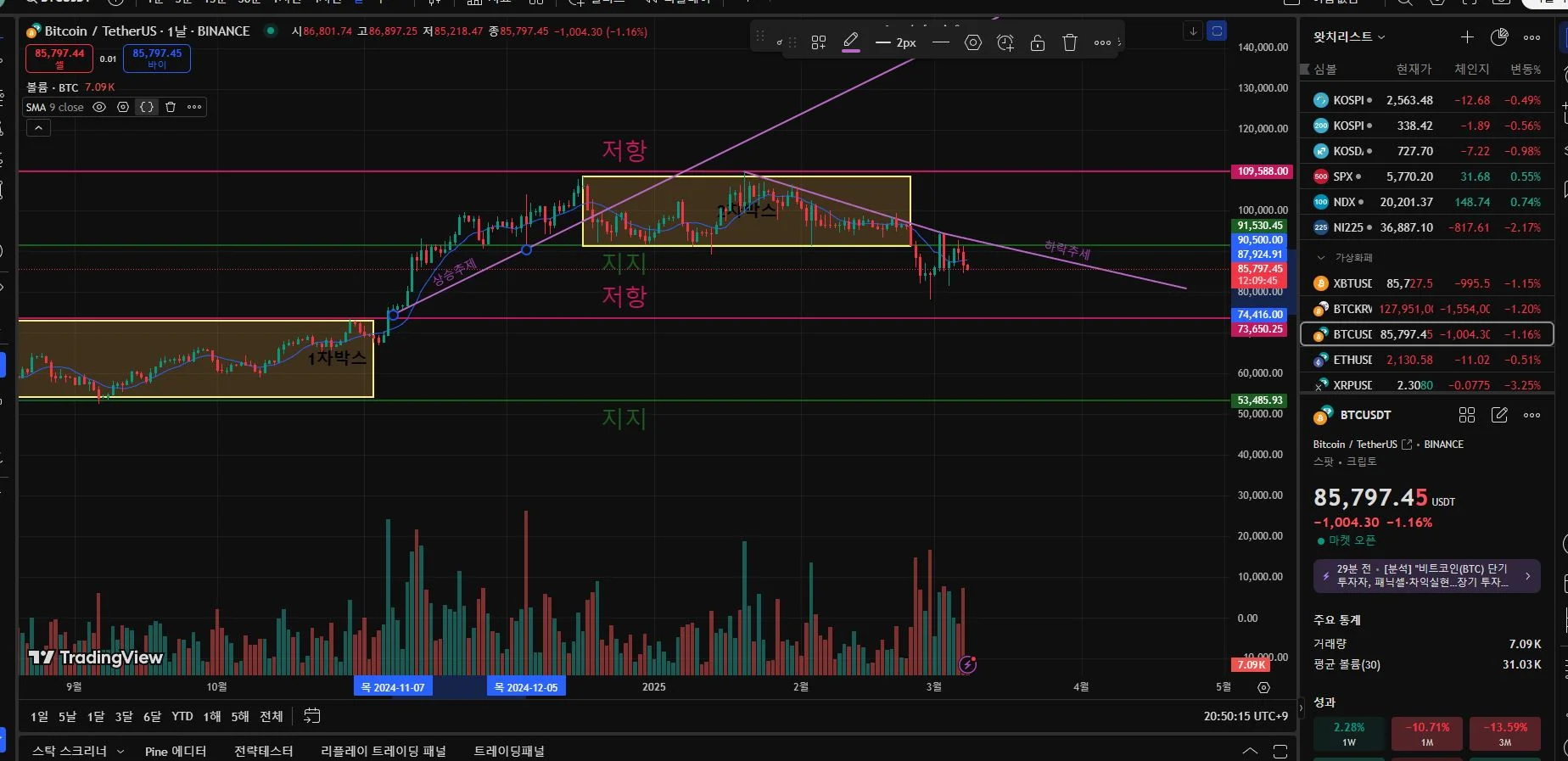Delete the selected drawing with trash icon
1568x761 pixels.
click(x=1070, y=42)
